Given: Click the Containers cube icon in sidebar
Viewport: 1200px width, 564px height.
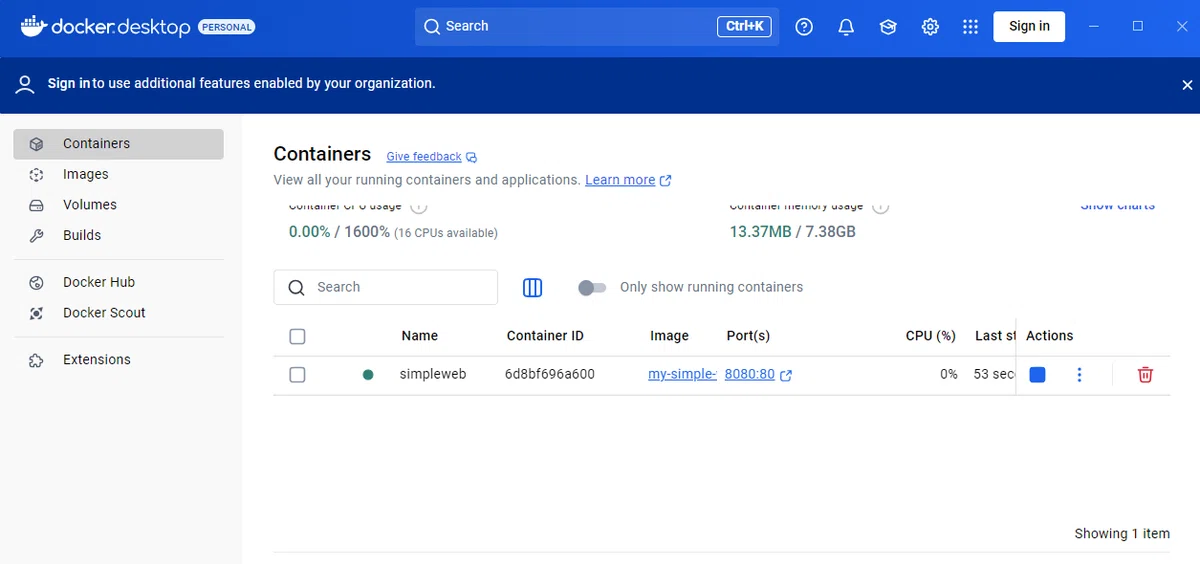Looking at the screenshot, I should pos(36,144).
